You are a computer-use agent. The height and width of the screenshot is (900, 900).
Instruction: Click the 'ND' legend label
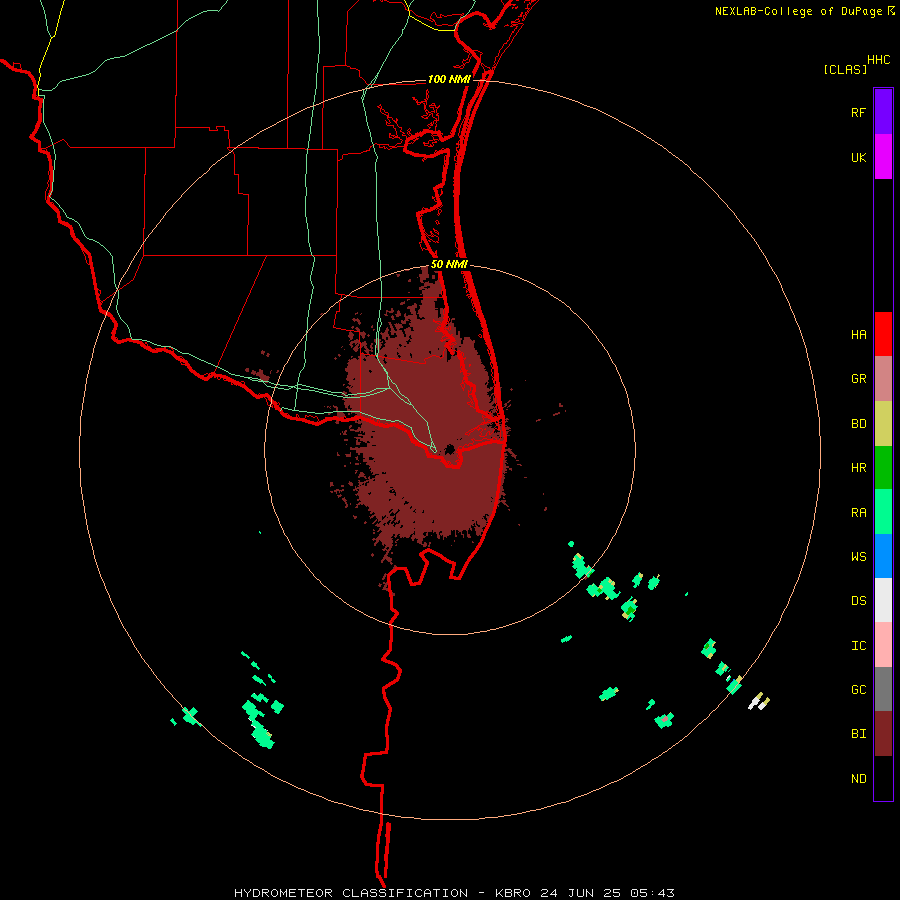(858, 779)
